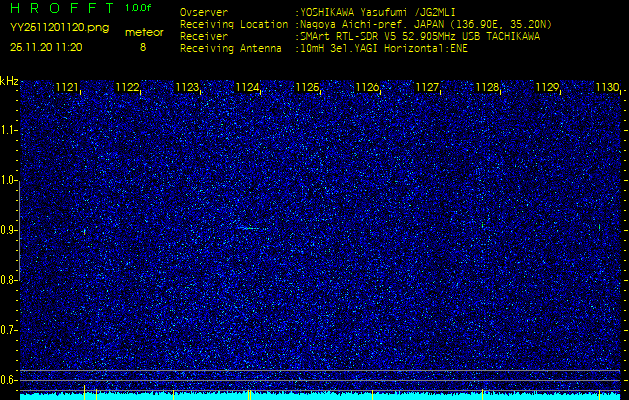
Task: Click the 1127 time axis label
Action: tap(427, 87)
